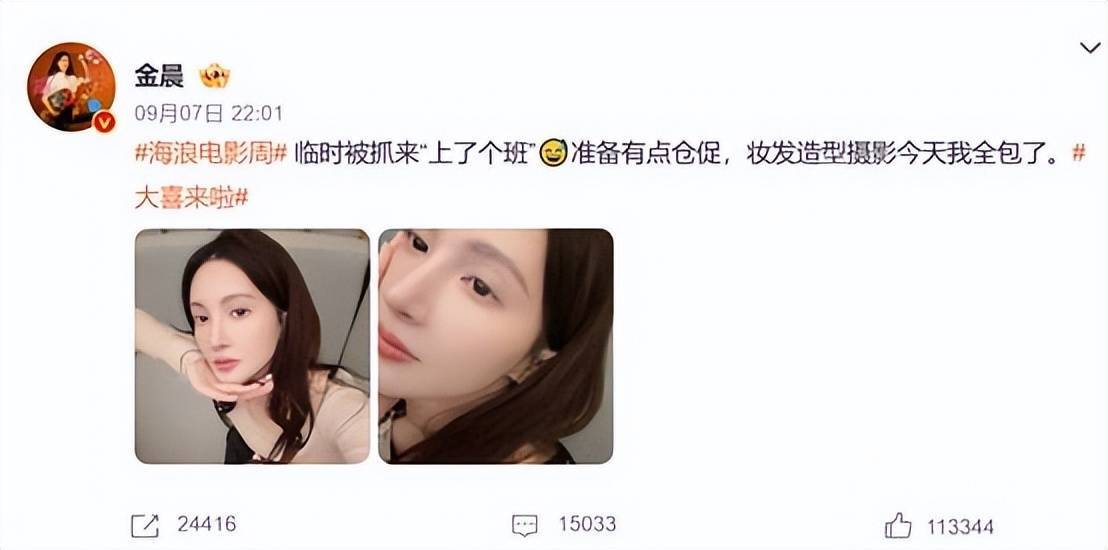Screen dimensions: 1108x550
Task: Open the 金晨 username profile link
Action: pos(159,76)
